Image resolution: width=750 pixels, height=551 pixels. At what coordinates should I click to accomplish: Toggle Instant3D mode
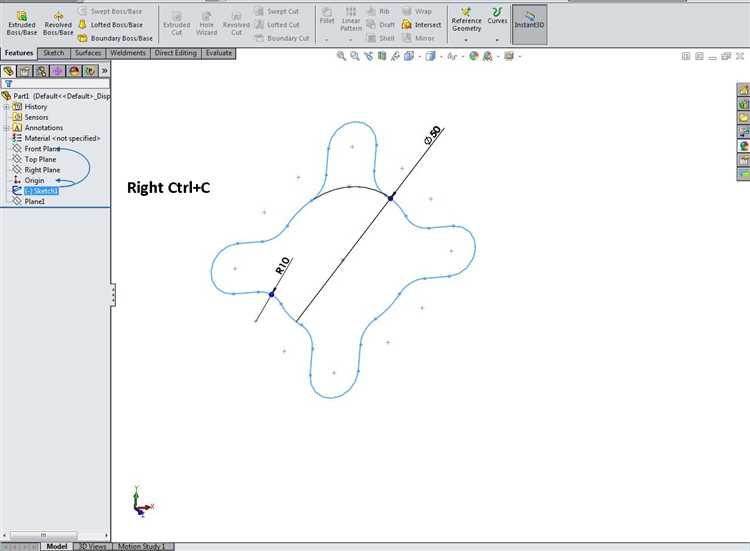pyautogui.click(x=529, y=24)
